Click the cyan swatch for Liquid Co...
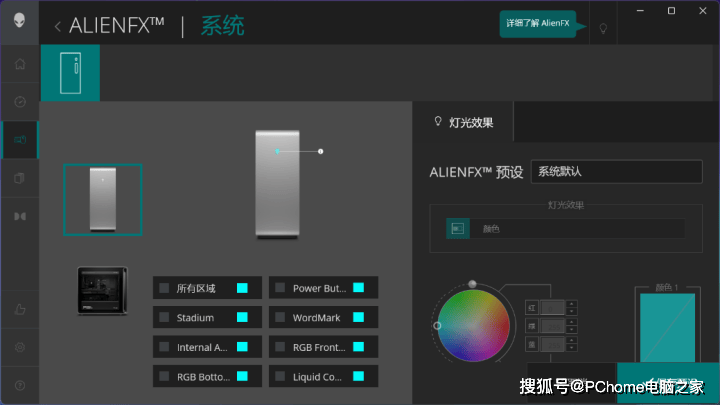The image size is (720, 405). [359, 376]
